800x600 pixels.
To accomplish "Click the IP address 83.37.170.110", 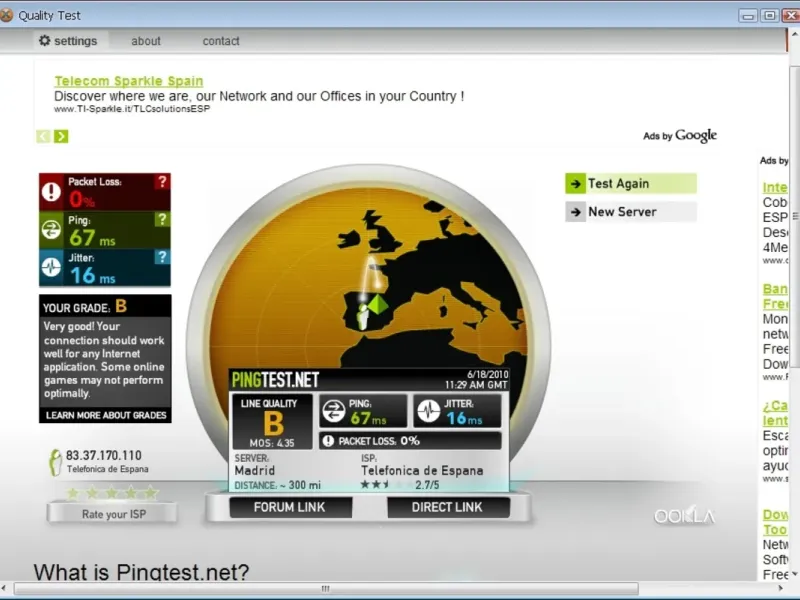I will click(x=104, y=455).
